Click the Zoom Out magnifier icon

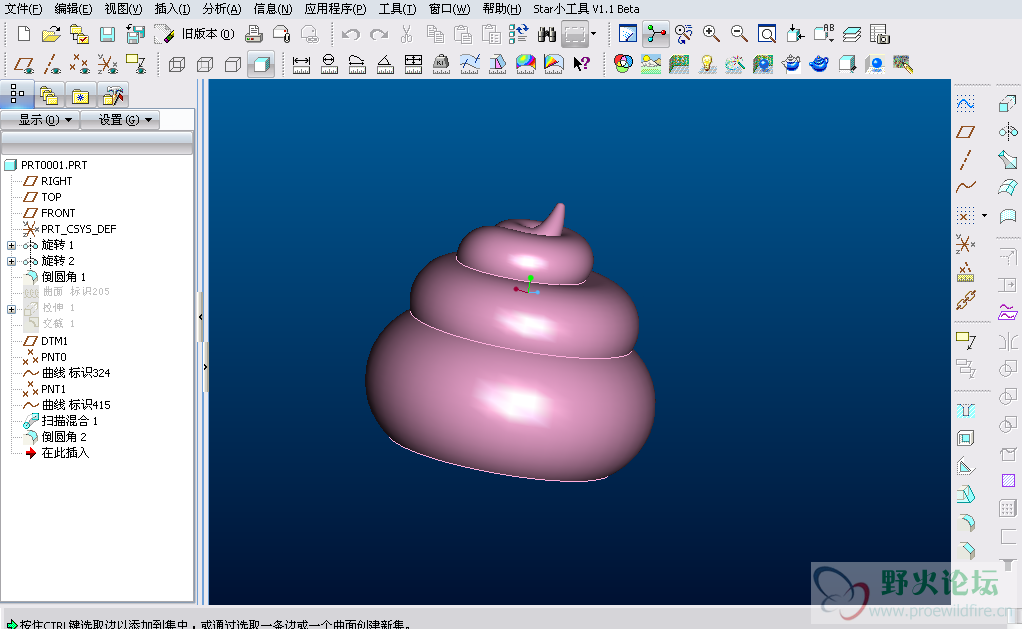click(x=739, y=34)
